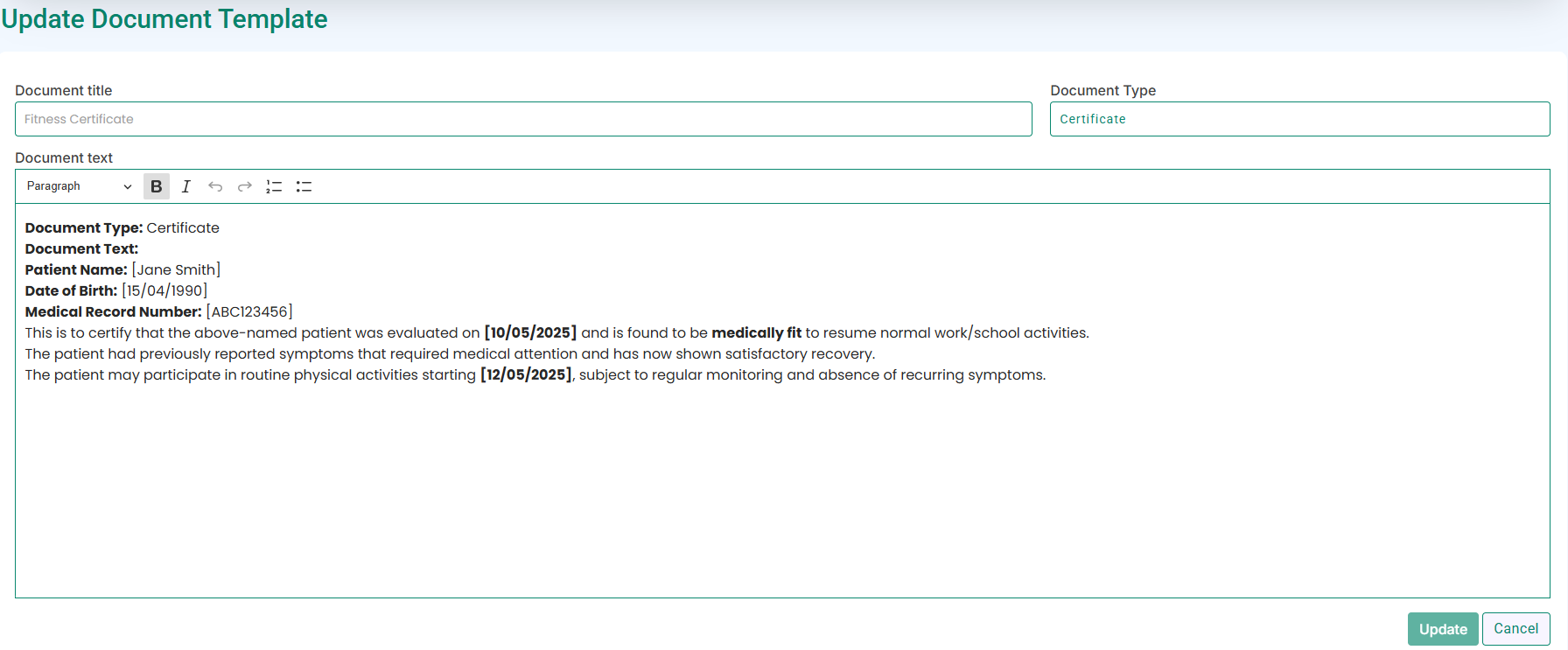Screen dimensions: 1568x650
Task: Click the 'Patient Name:' bold label
Action: point(76,269)
